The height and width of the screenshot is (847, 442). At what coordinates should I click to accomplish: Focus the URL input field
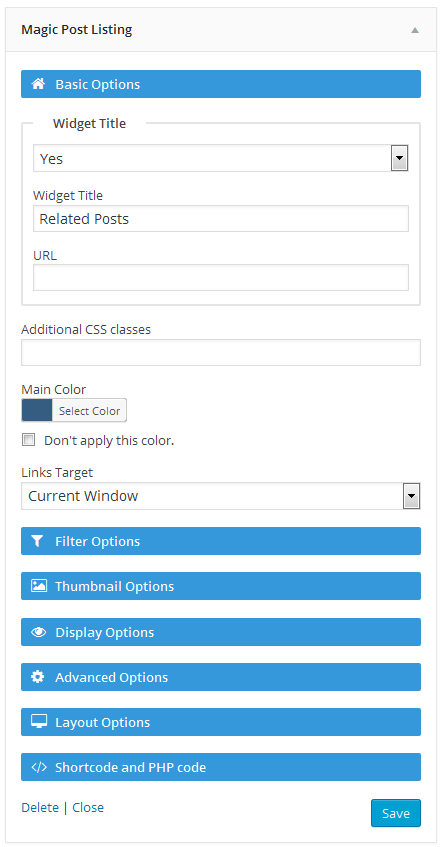click(220, 278)
